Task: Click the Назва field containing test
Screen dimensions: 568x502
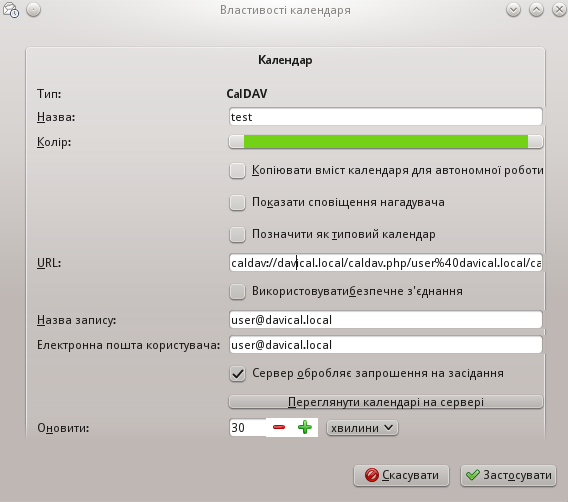Action: point(386,117)
